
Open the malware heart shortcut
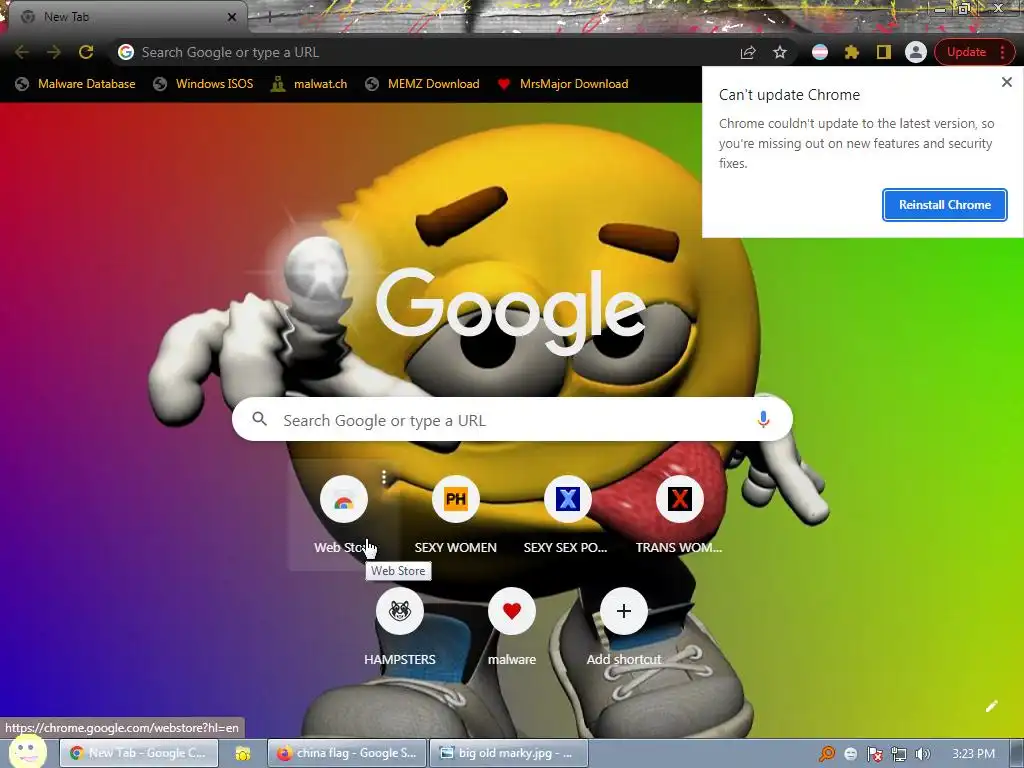click(x=512, y=611)
